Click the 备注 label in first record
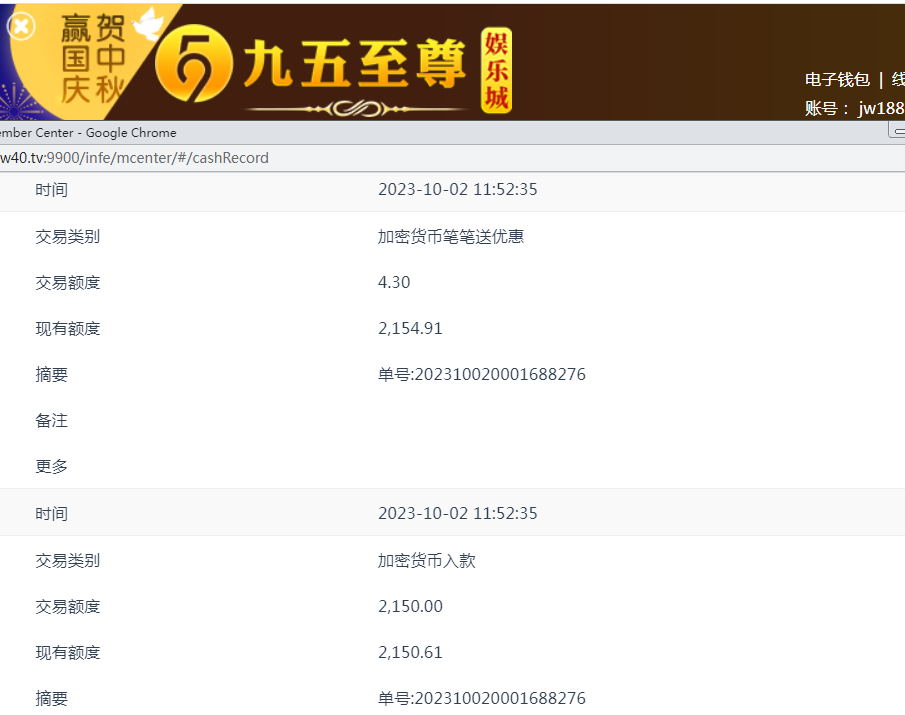The width and height of the screenshot is (905, 715). pos(51,421)
